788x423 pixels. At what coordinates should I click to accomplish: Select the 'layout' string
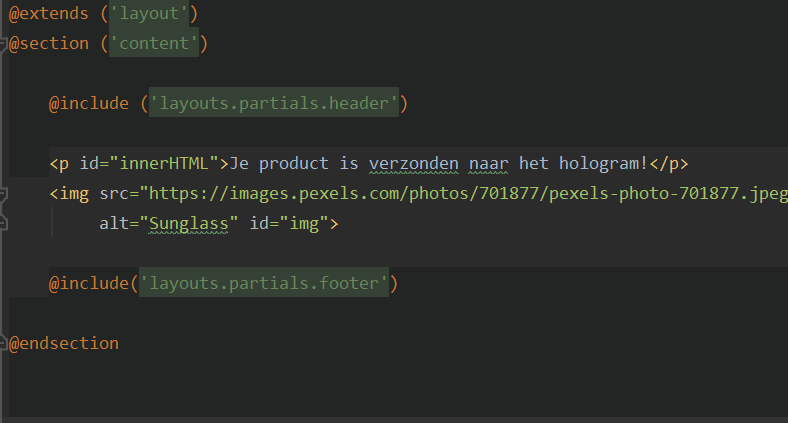coord(149,14)
